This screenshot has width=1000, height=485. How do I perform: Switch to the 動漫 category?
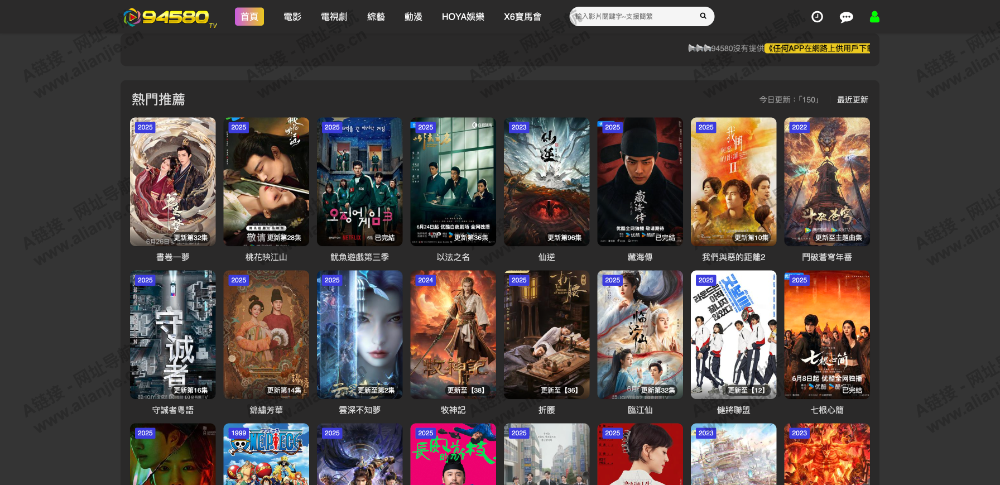[x=413, y=17]
